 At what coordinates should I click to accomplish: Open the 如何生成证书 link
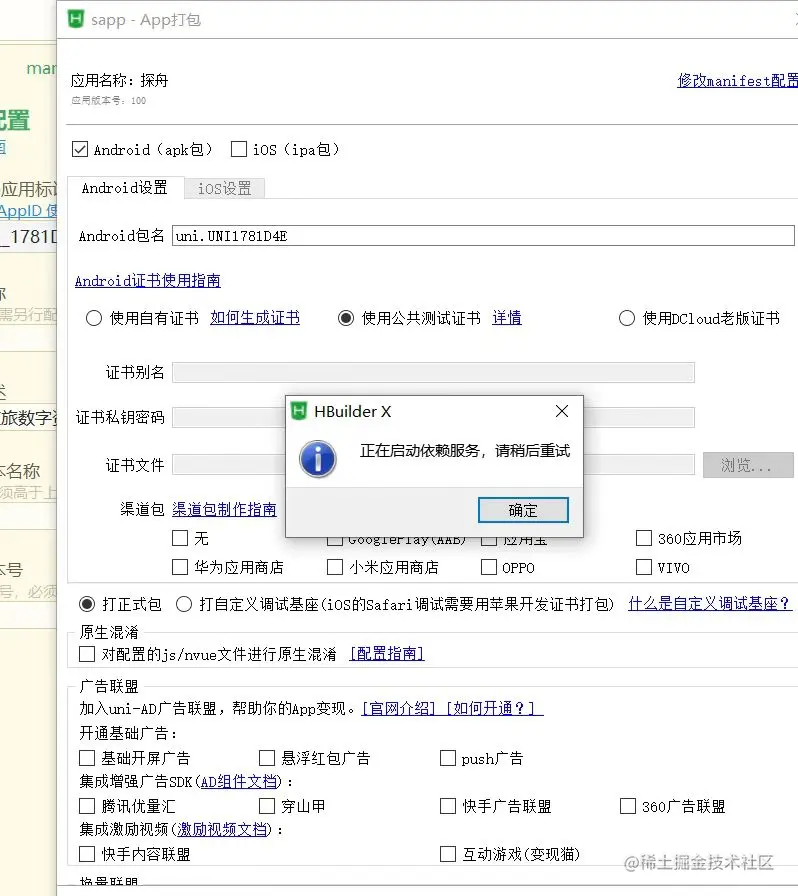point(255,318)
